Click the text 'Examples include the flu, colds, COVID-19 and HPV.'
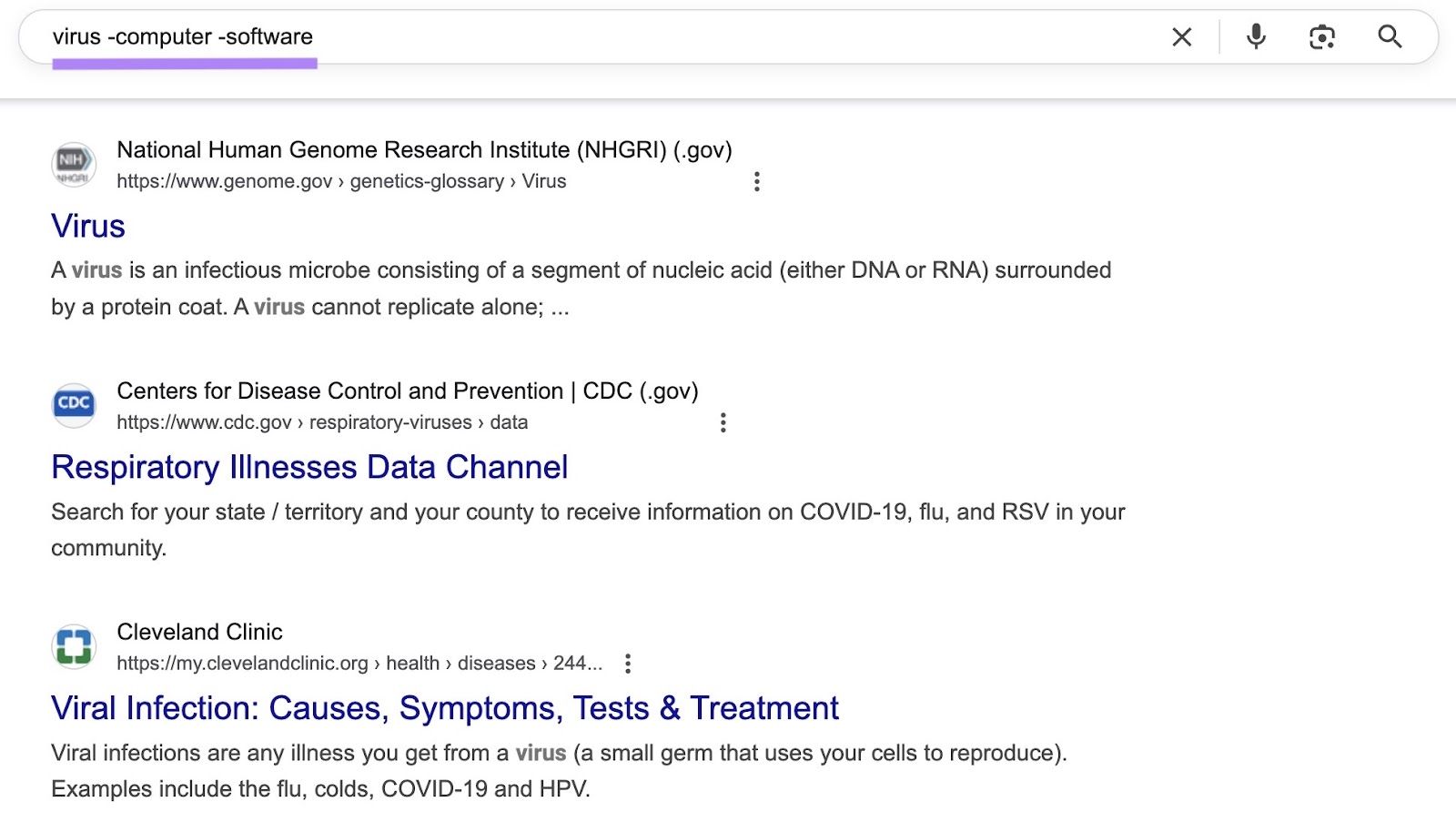This screenshot has width=1456, height=832. click(320, 789)
